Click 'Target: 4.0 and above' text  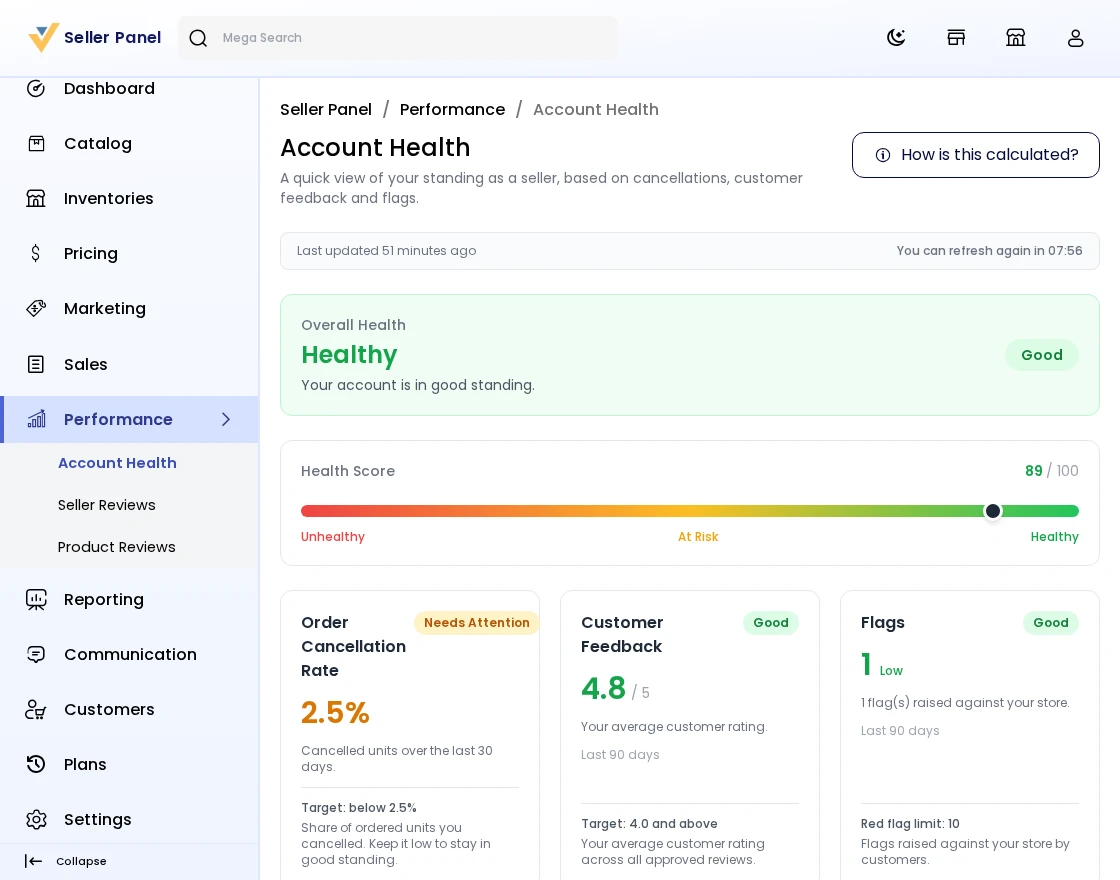pyautogui.click(x=649, y=824)
